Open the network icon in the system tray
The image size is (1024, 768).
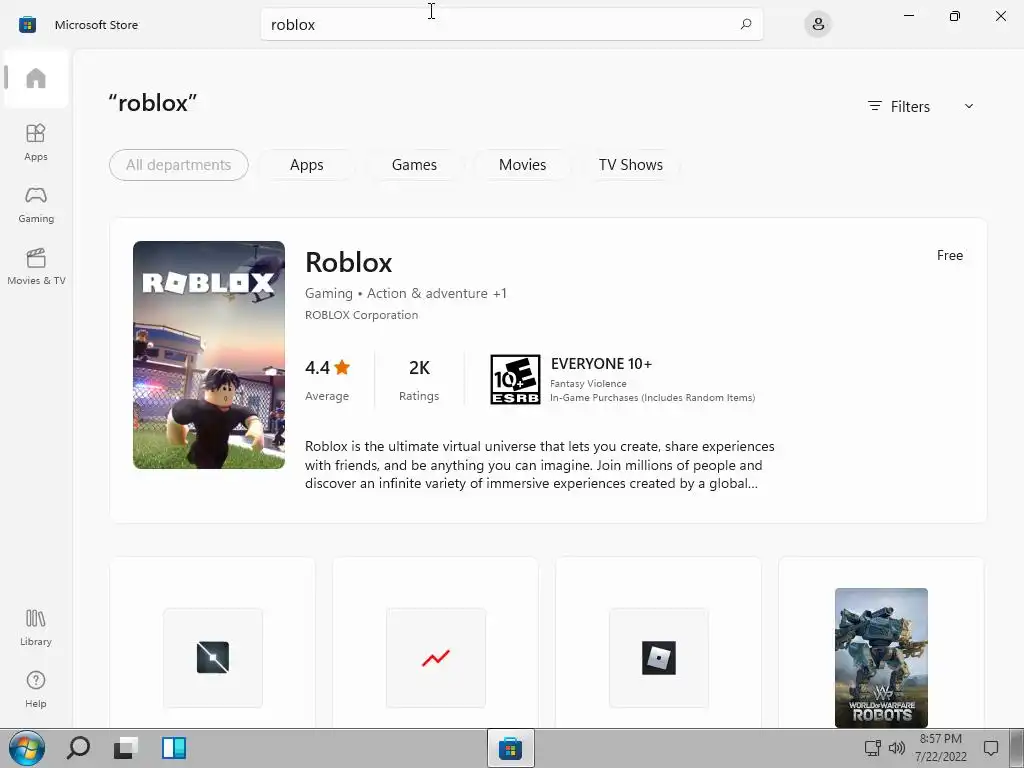click(872, 748)
